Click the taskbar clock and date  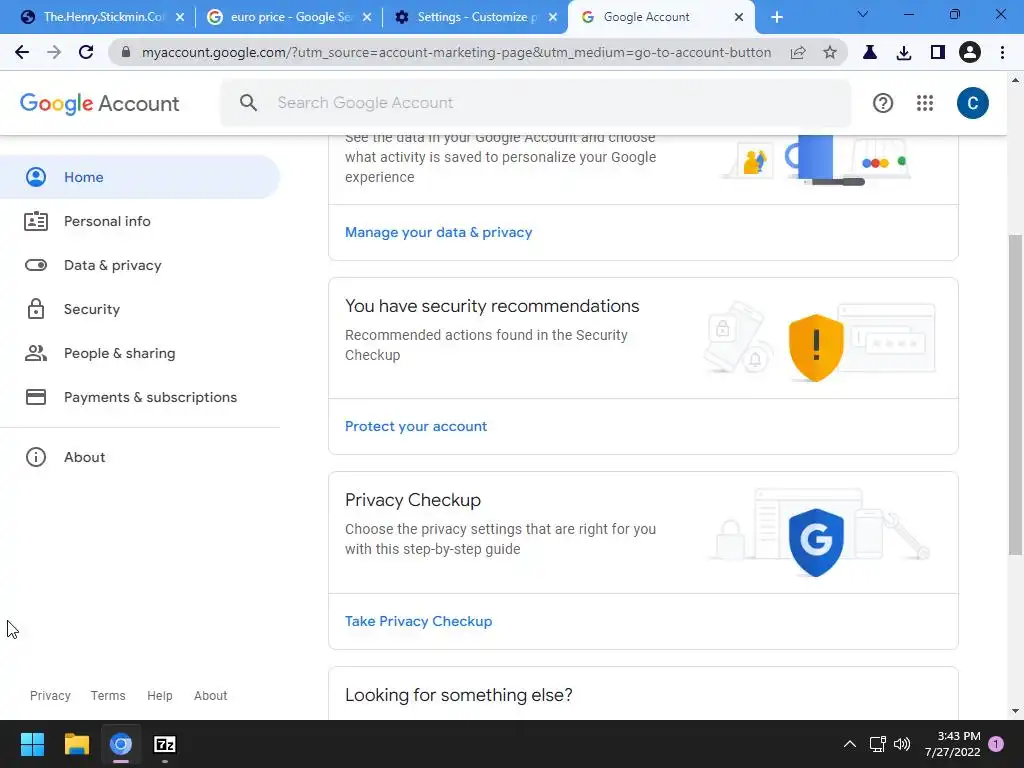(x=952, y=744)
